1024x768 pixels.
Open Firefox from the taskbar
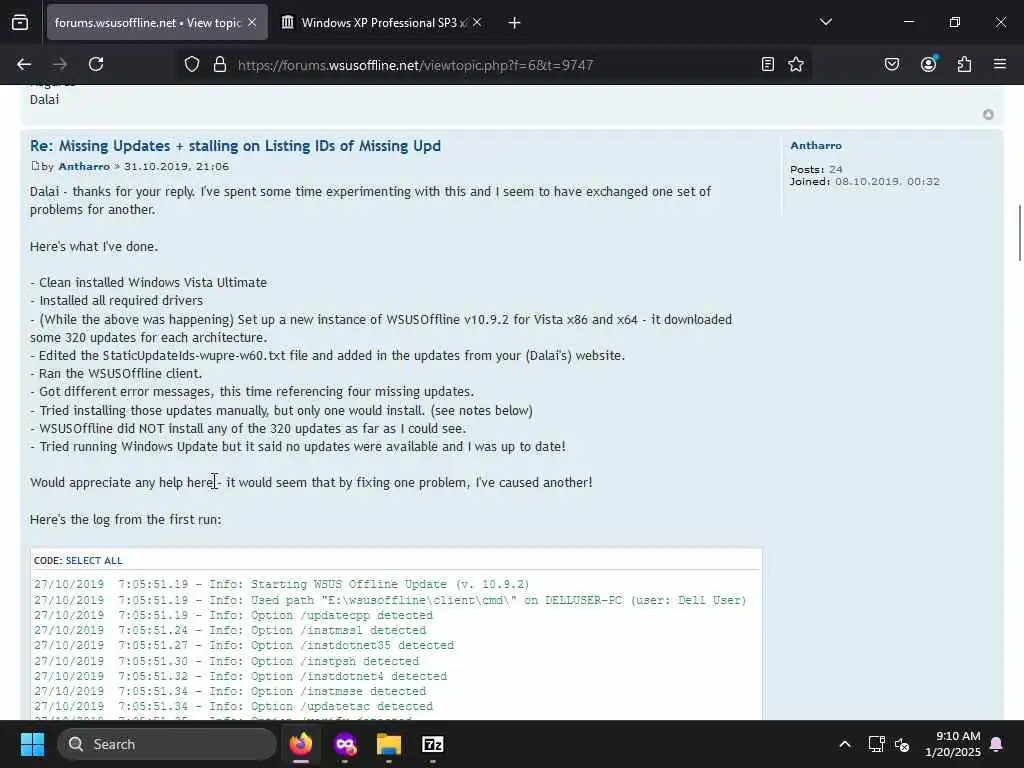301,744
